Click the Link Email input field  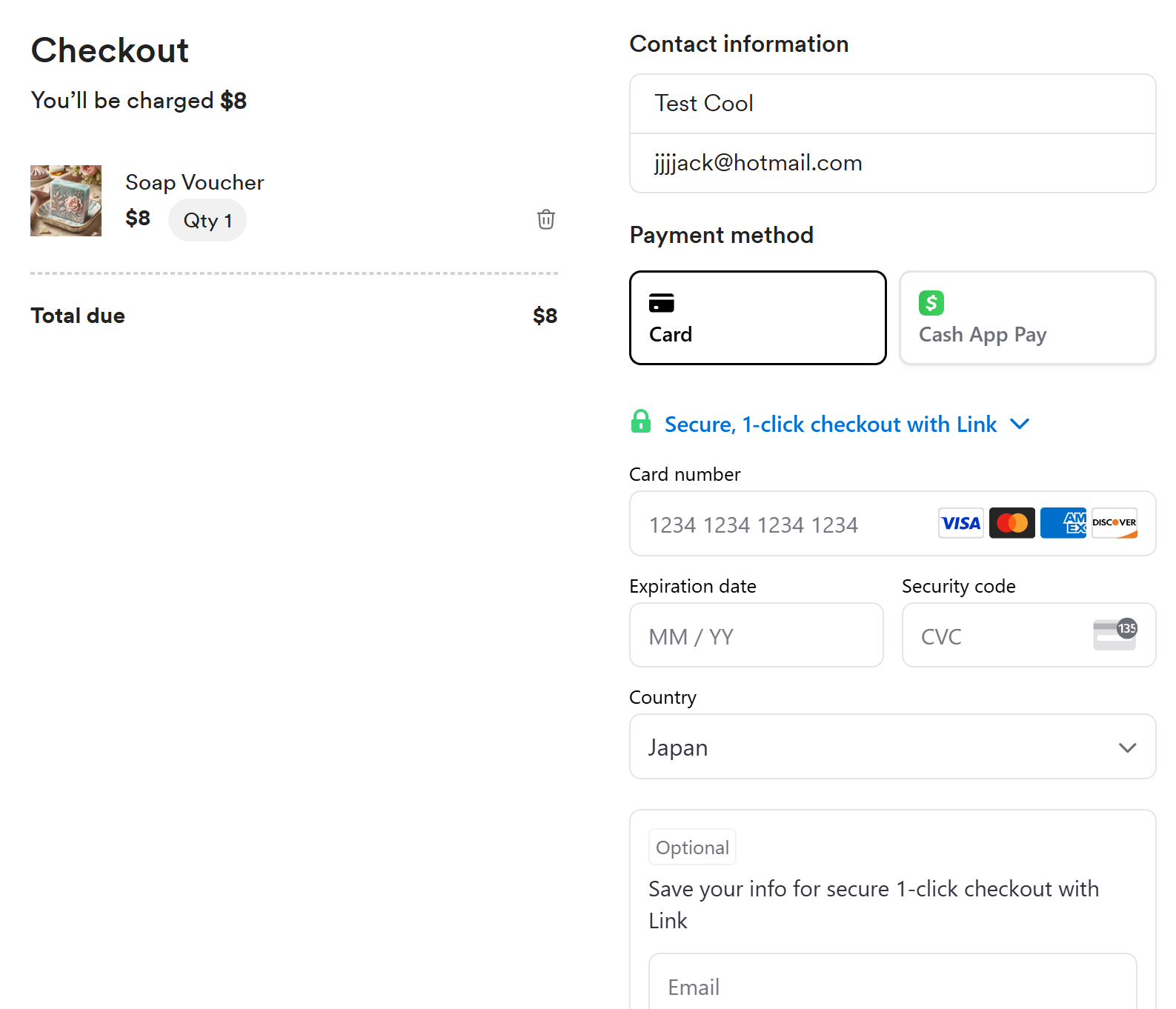(892, 986)
